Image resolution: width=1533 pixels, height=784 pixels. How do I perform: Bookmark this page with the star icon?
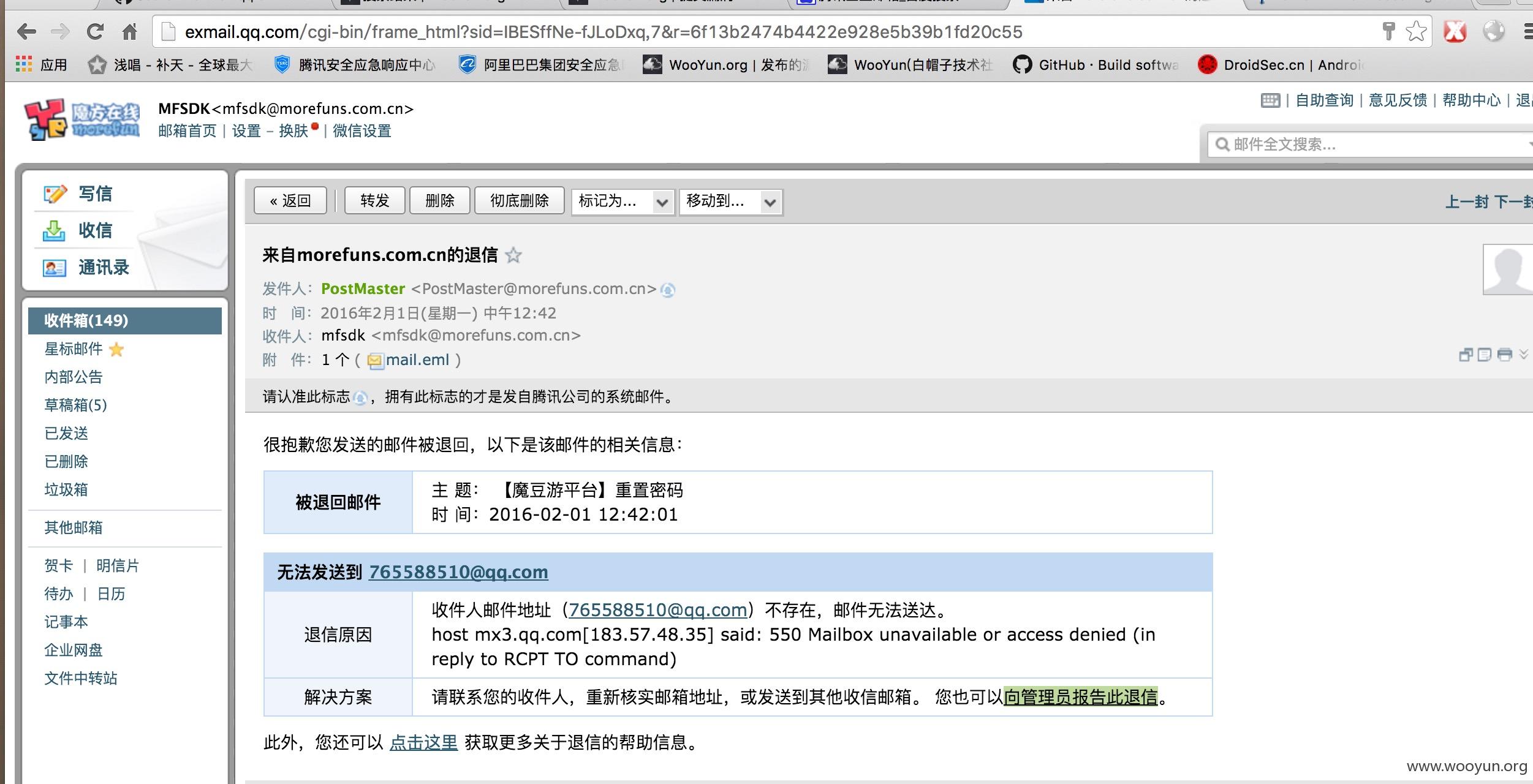point(1416,31)
